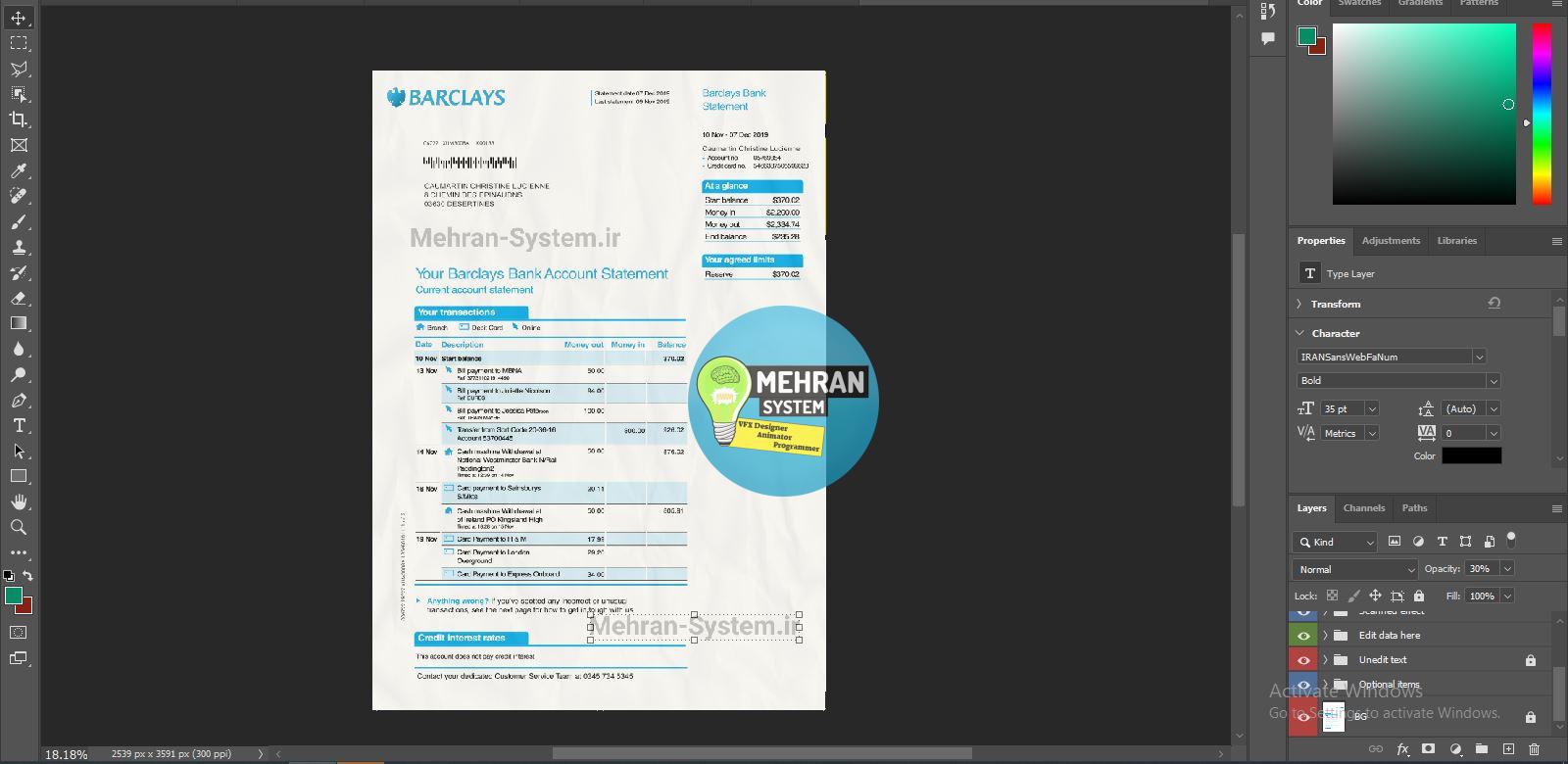Toggle Quick Mask mode
This screenshot has height=764, width=1568.
(19, 633)
